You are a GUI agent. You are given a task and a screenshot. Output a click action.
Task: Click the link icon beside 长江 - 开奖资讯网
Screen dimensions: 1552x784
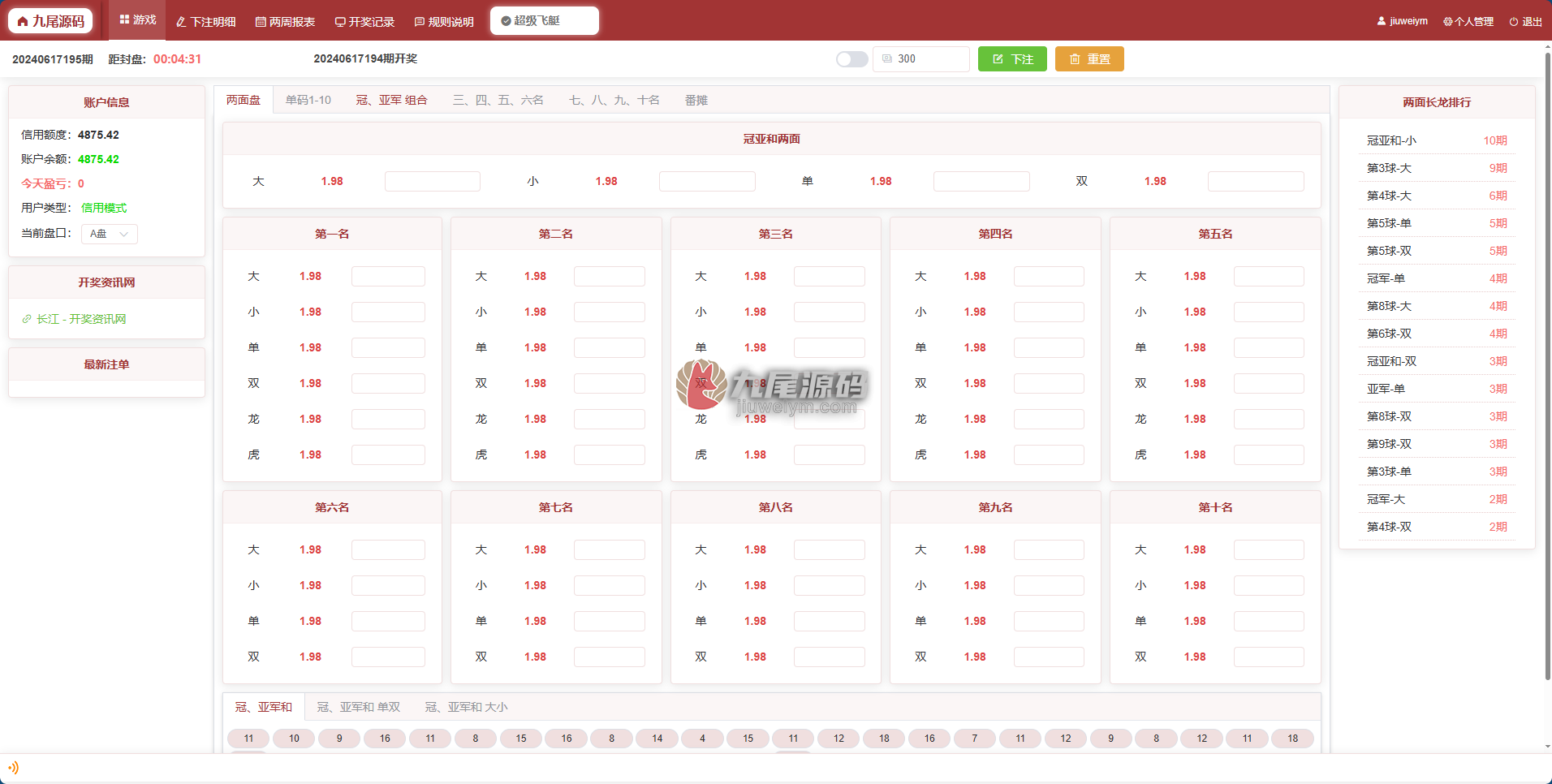point(27,319)
